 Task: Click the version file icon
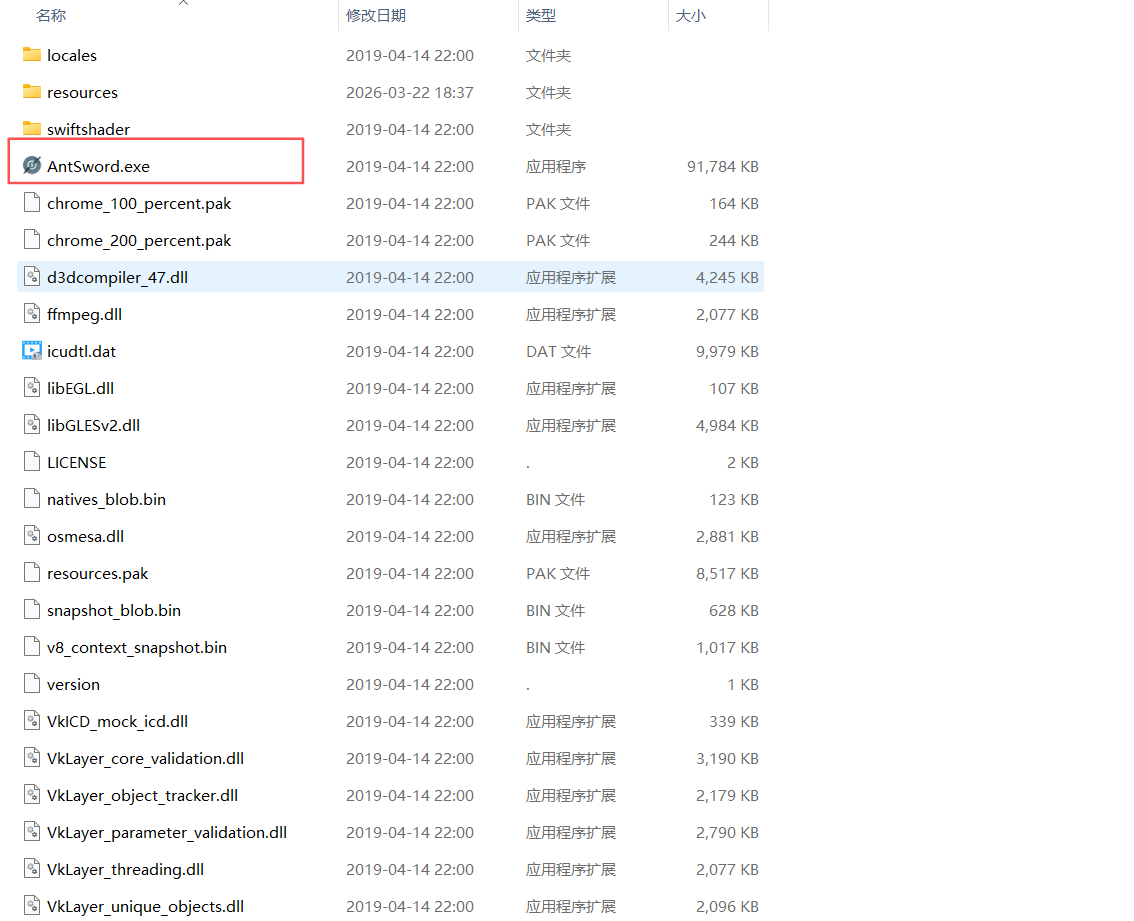click(32, 684)
